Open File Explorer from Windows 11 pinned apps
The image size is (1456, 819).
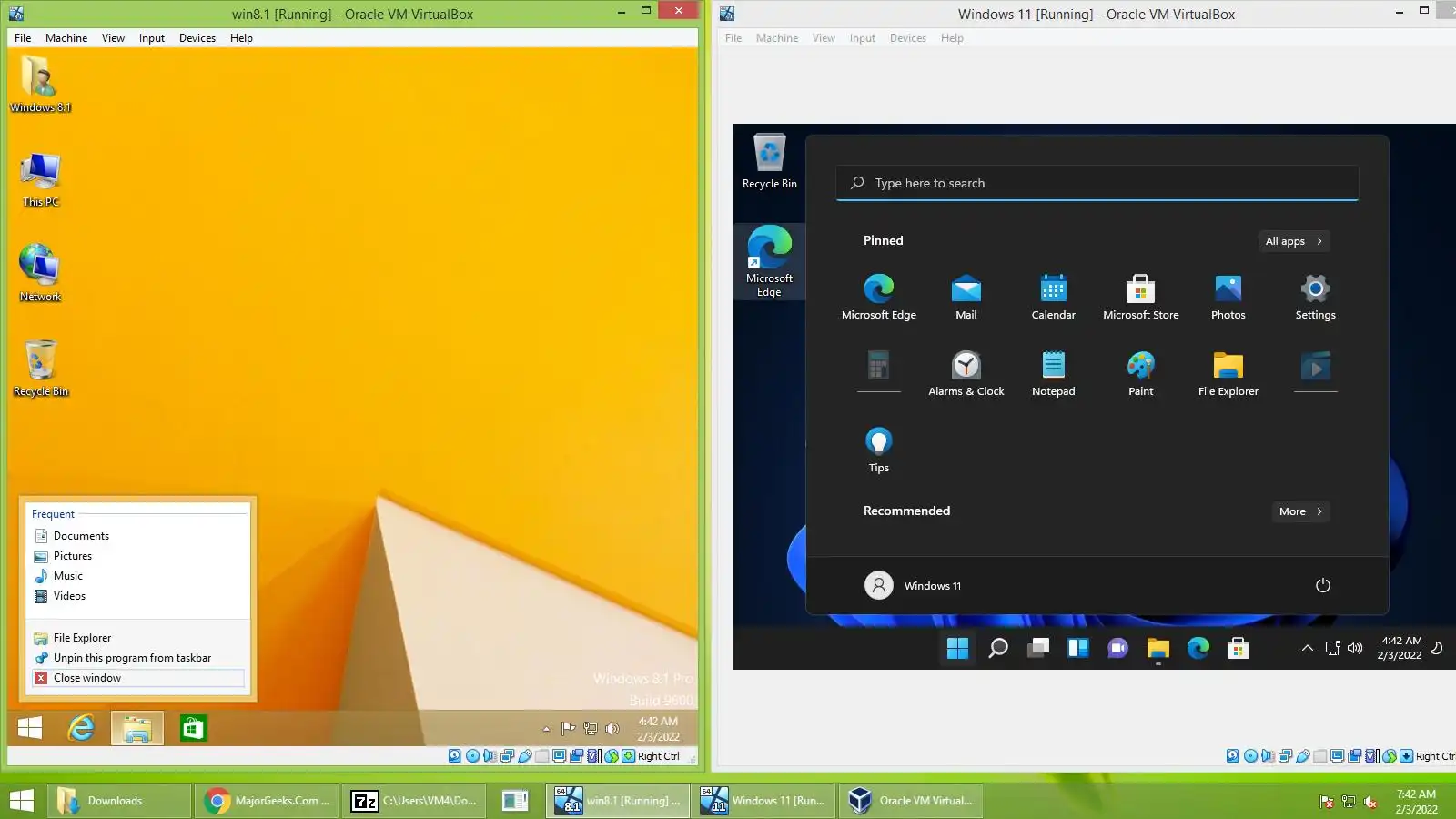1228,374
